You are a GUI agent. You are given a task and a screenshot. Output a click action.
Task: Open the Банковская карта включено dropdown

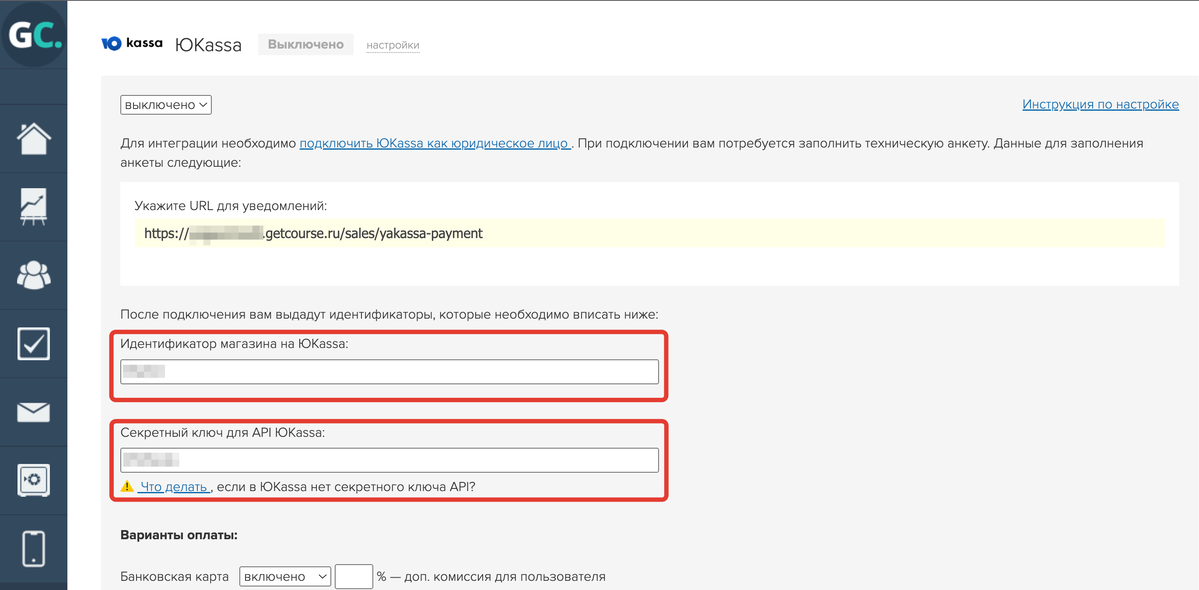click(285, 576)
